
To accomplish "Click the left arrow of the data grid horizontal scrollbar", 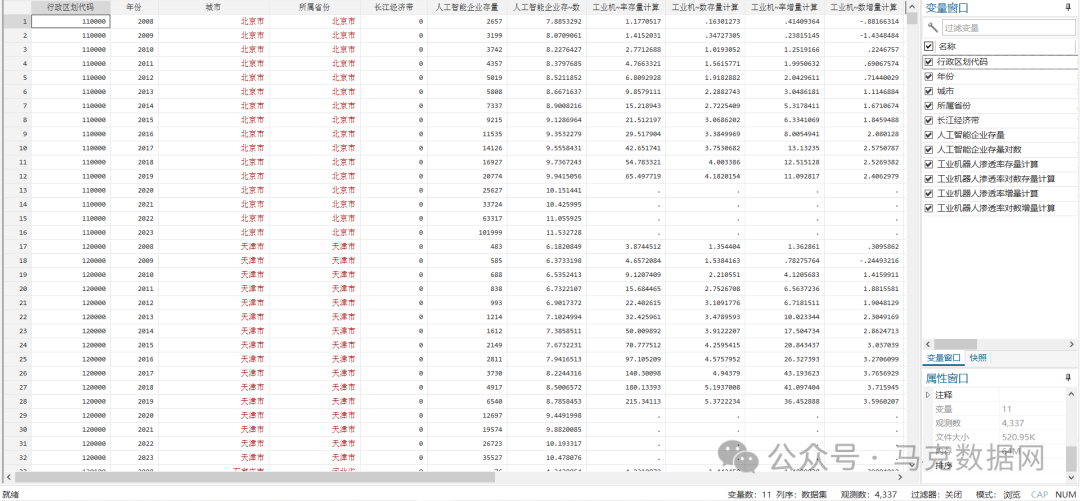I will [x=9, y=477].
